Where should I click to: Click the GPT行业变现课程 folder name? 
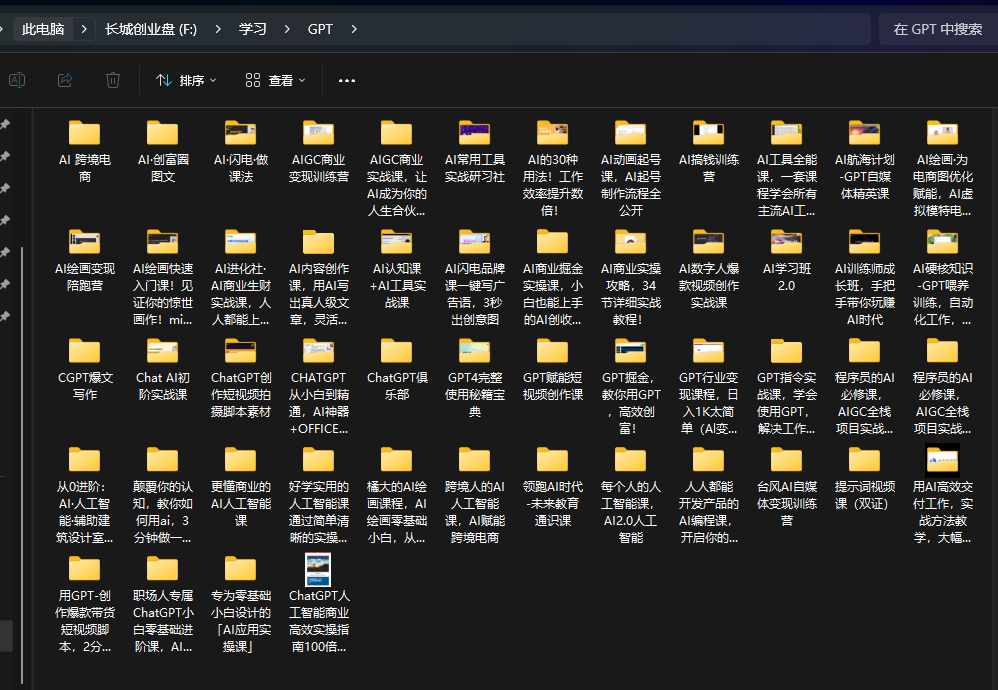coord(708,403)
